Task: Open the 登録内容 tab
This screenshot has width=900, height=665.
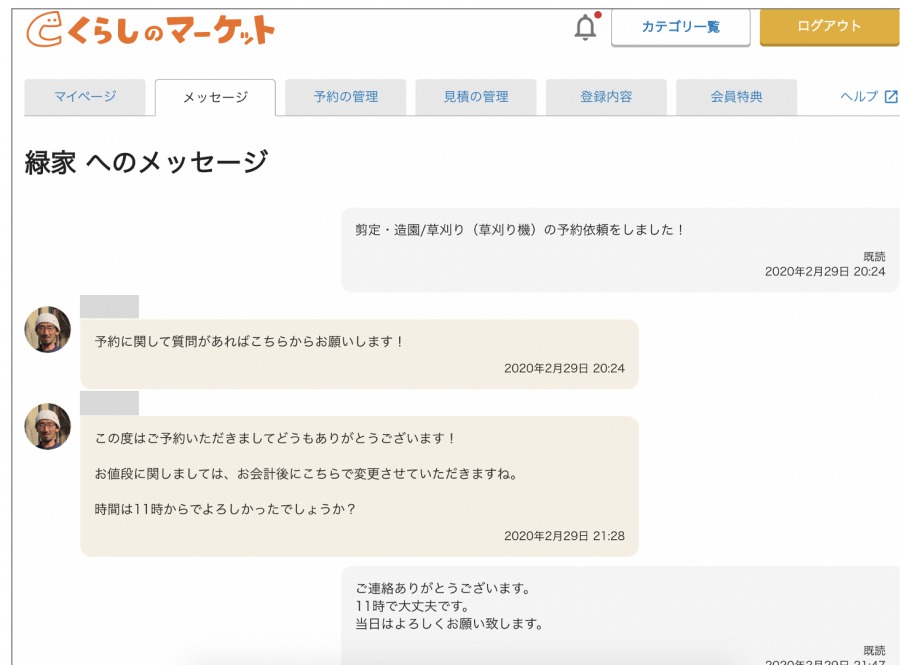Action: click(606, 97)
